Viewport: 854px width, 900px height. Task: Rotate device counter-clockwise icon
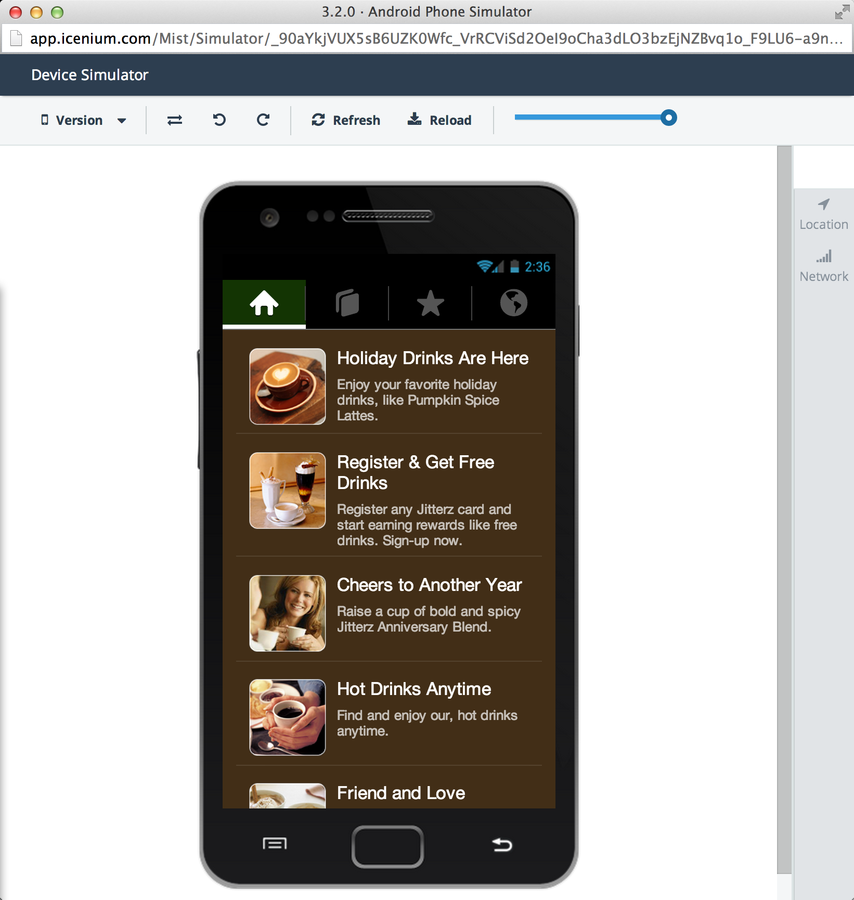click(x=219, y=120)
